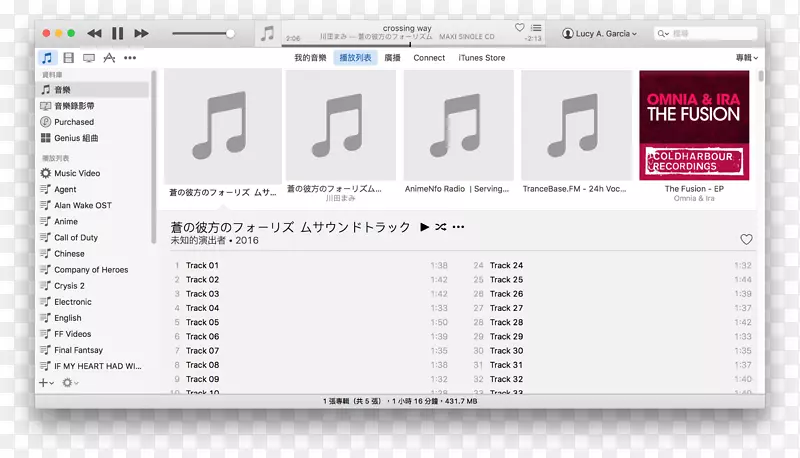Open the TV Shows library icon

(89, 58)
